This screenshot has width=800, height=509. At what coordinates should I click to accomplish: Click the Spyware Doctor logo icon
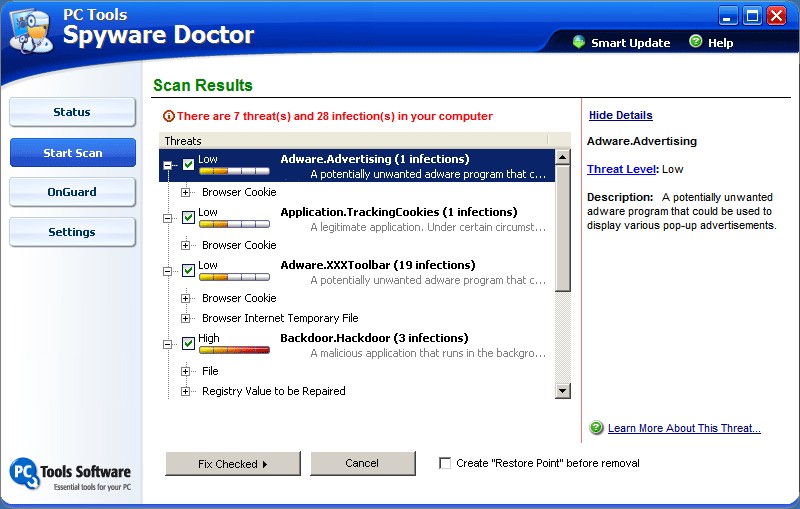32,31
